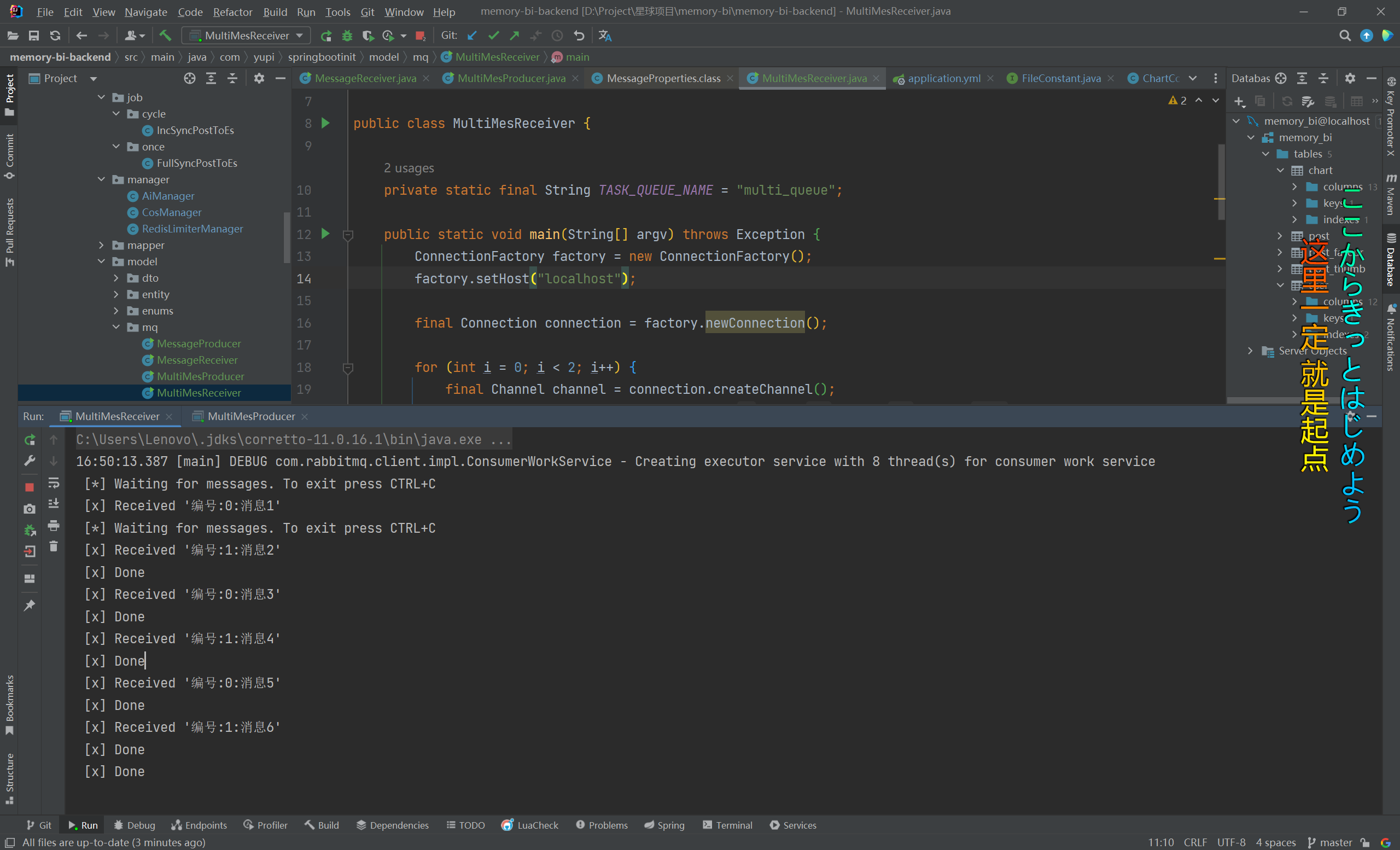This screenshot has height=850, width=1400.
Task: Click run gutter icon beside class MultiMesReceiver
Action: pos(325,123)
